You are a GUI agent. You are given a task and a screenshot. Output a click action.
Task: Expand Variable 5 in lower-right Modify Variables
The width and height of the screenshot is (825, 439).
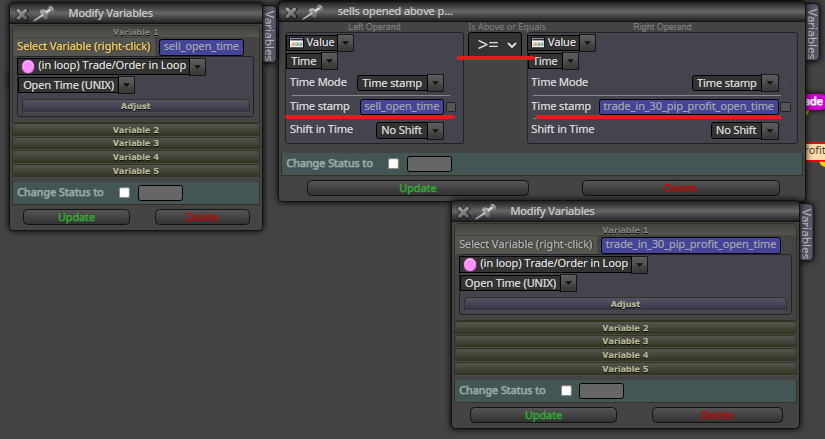(625, 369)
